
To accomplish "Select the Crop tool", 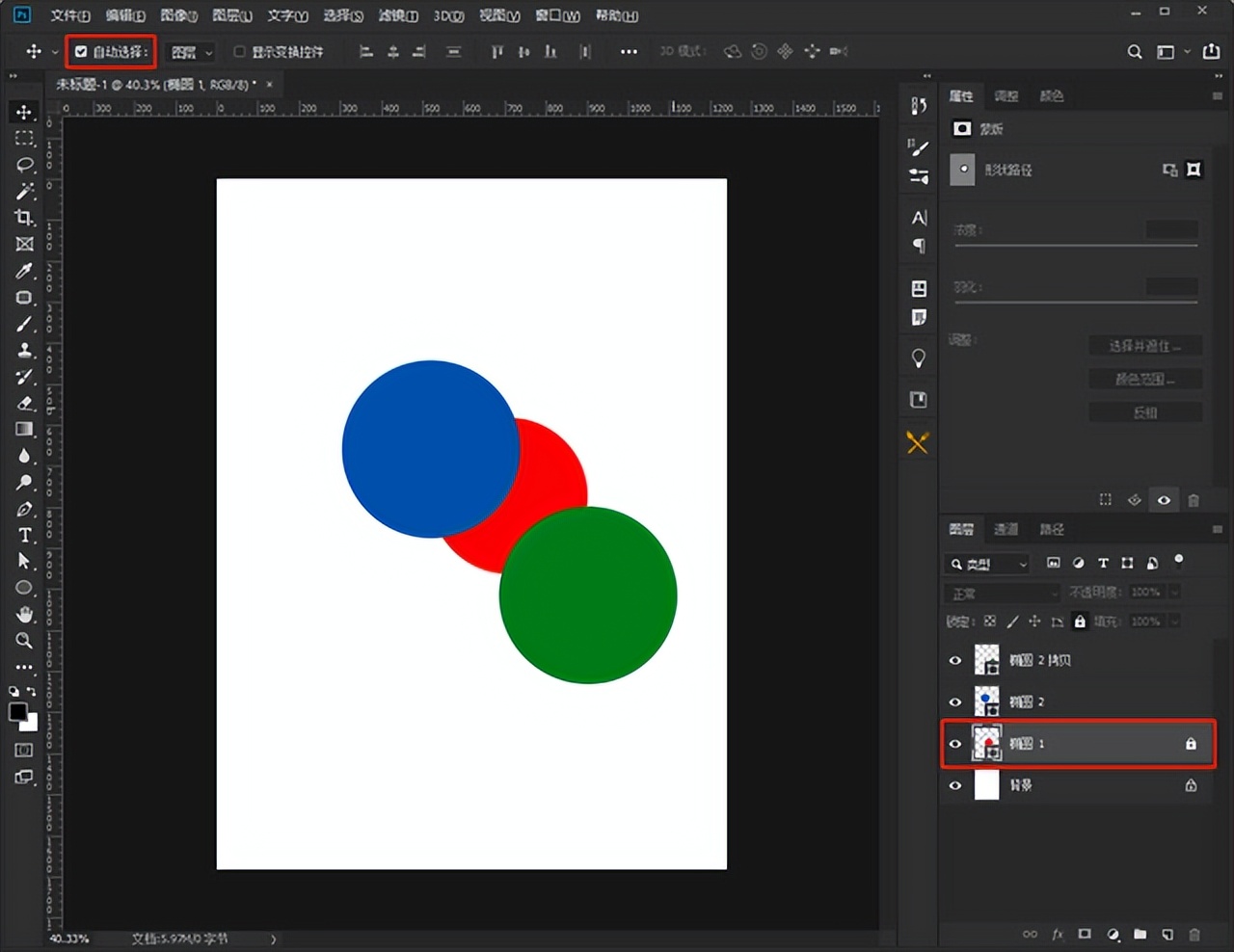I will [x=24, y=218].
